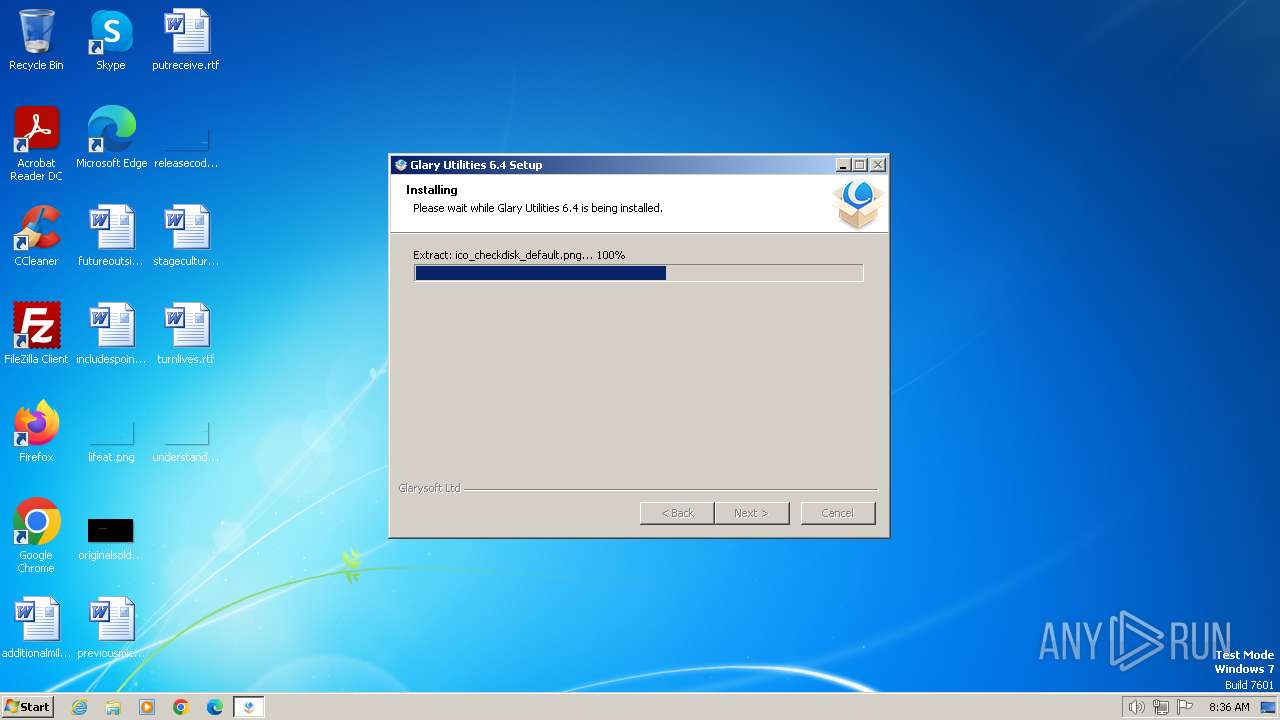The image size is (1280, 720).
Task: Open Acrobat Reader DC shortcut
Action: click(36, 144)
